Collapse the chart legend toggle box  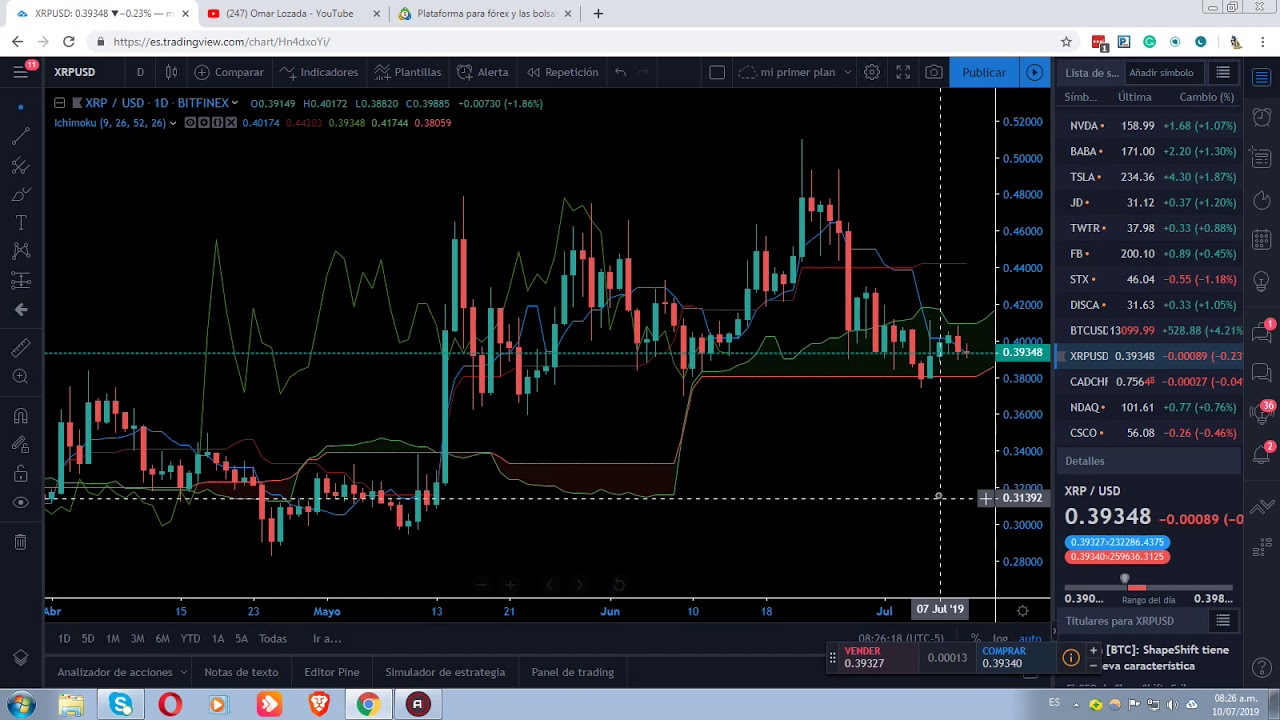[59, 103]
